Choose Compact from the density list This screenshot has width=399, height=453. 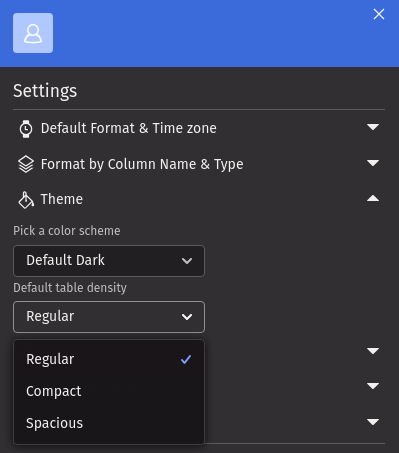pyautogui.click(x=109, y=391)
